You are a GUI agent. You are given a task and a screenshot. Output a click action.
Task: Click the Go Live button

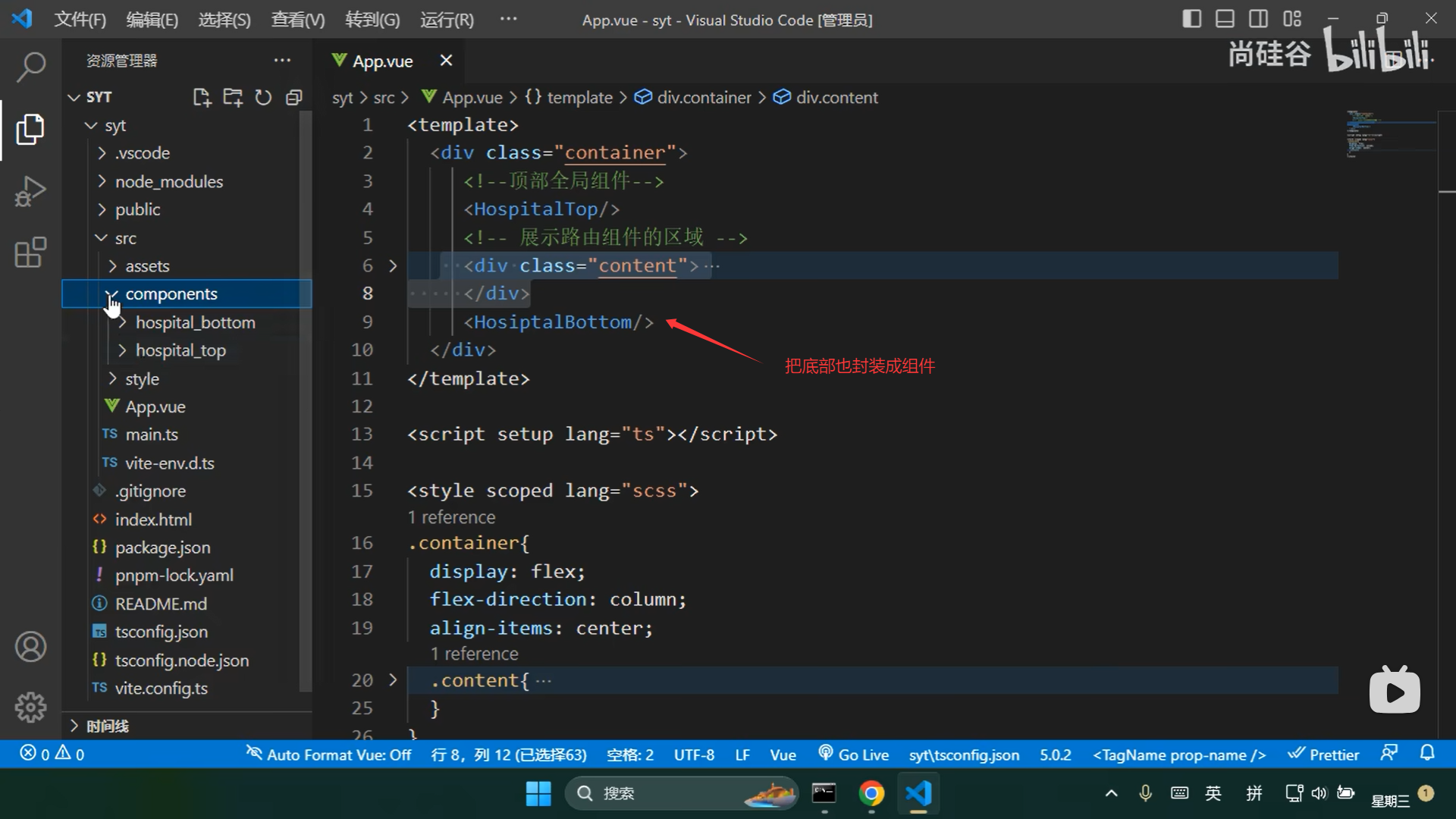(x=854, y=755)
